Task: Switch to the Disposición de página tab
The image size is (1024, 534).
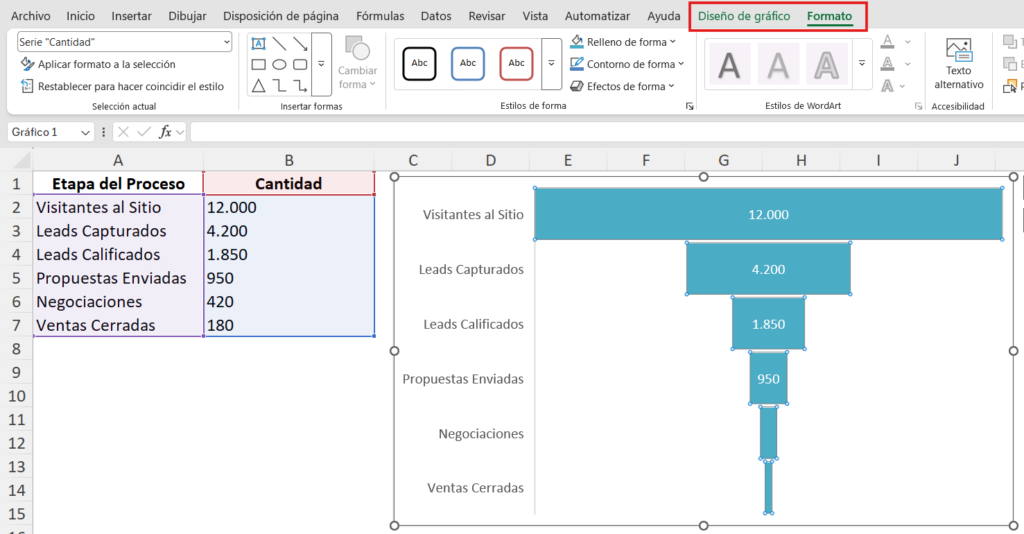Action: 281,16
